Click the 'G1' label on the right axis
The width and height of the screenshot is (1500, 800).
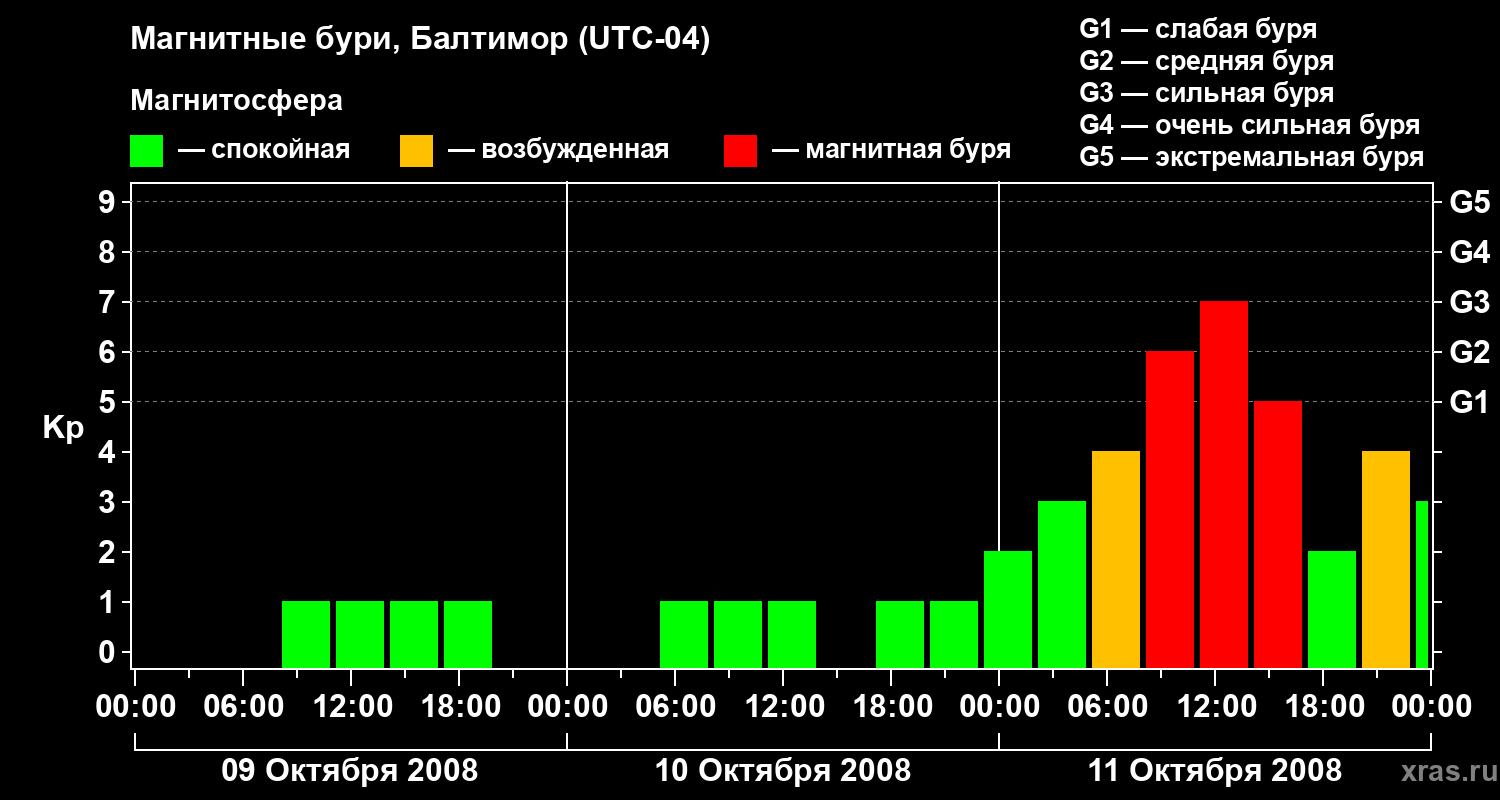[x=1469, y=402]
